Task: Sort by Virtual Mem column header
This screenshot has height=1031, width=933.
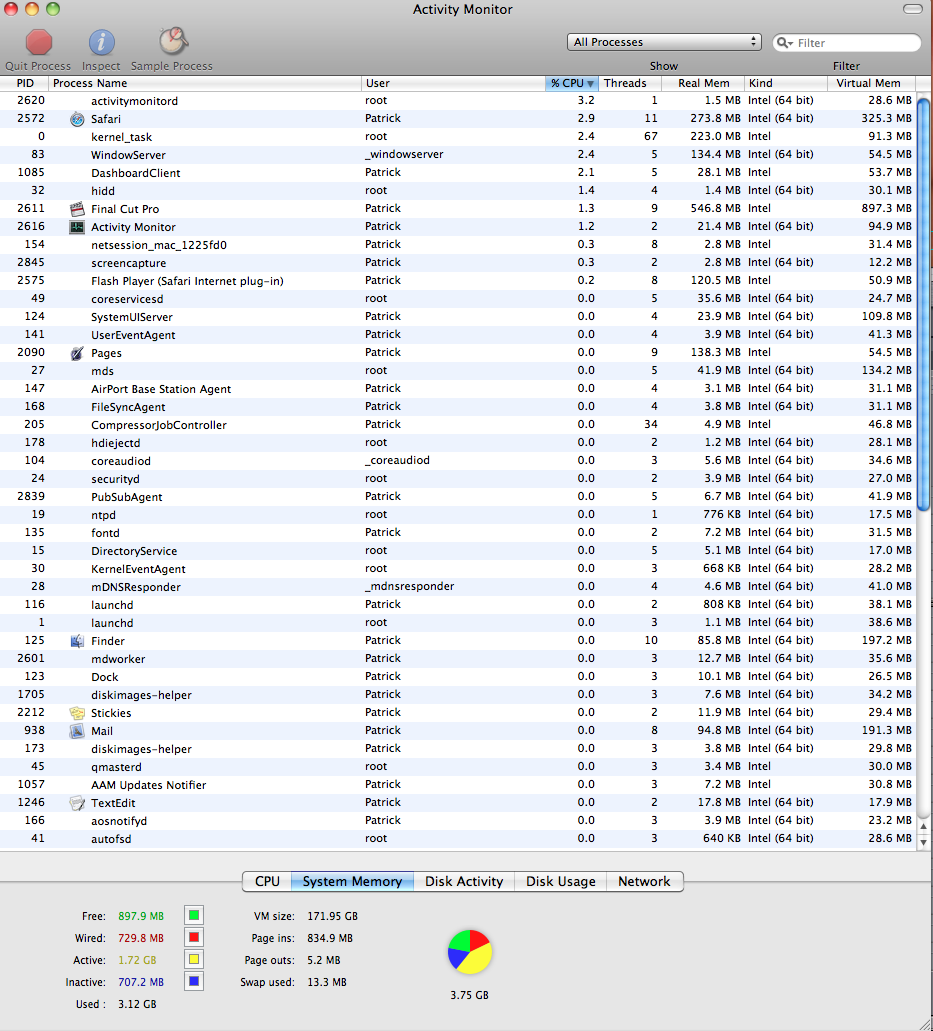Action: [871, 84]
